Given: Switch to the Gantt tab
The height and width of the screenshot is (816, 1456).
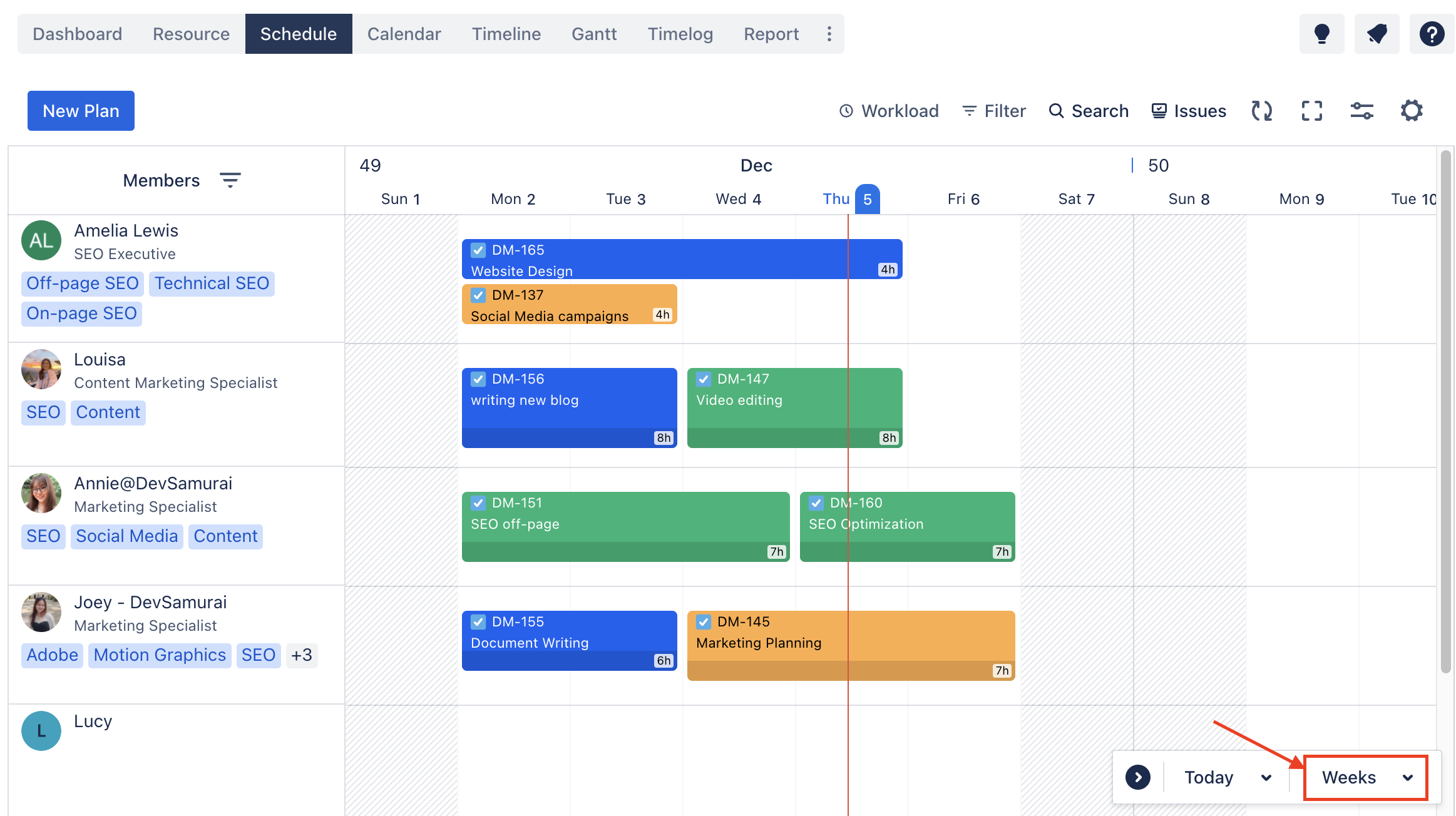Looking at the screenshot, I should tap(593, 34).
